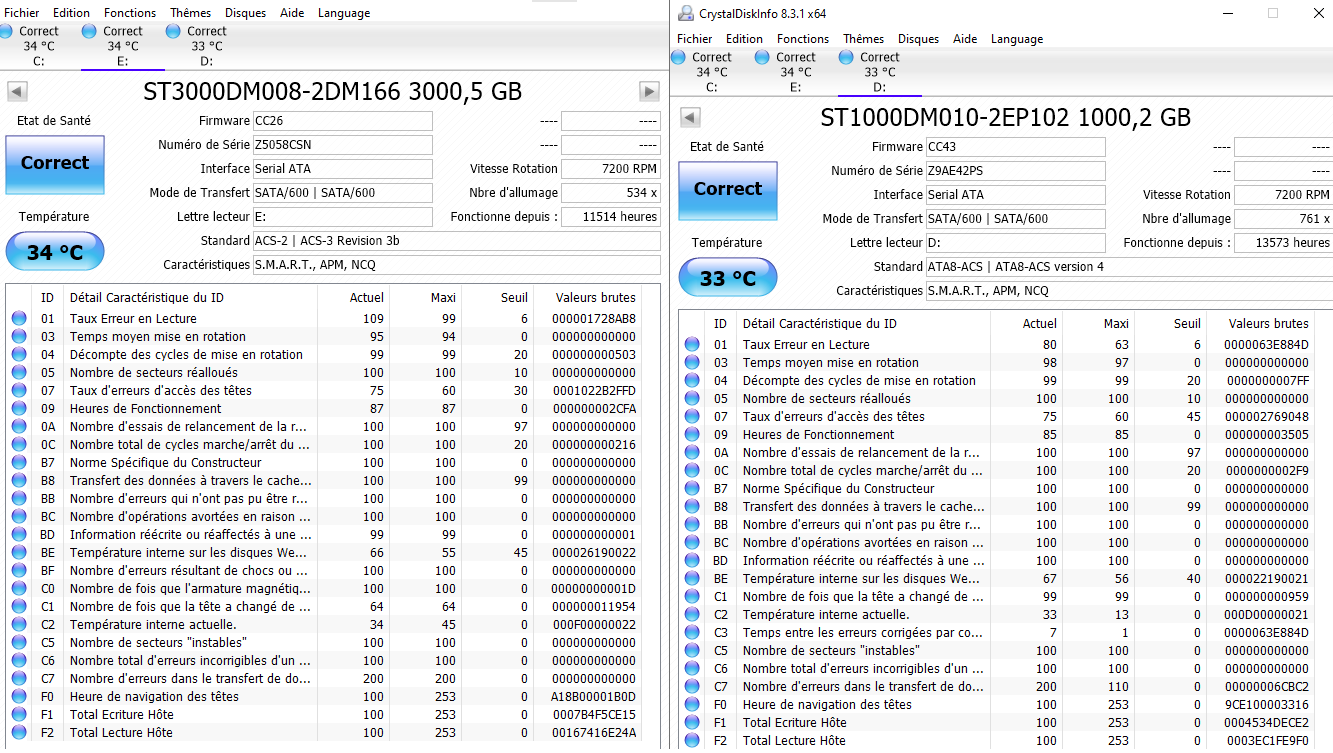Click the Correct health button for ST3000DM008
The width and height of the screenshot is (1333, 753).
click(x=55, y=164)
